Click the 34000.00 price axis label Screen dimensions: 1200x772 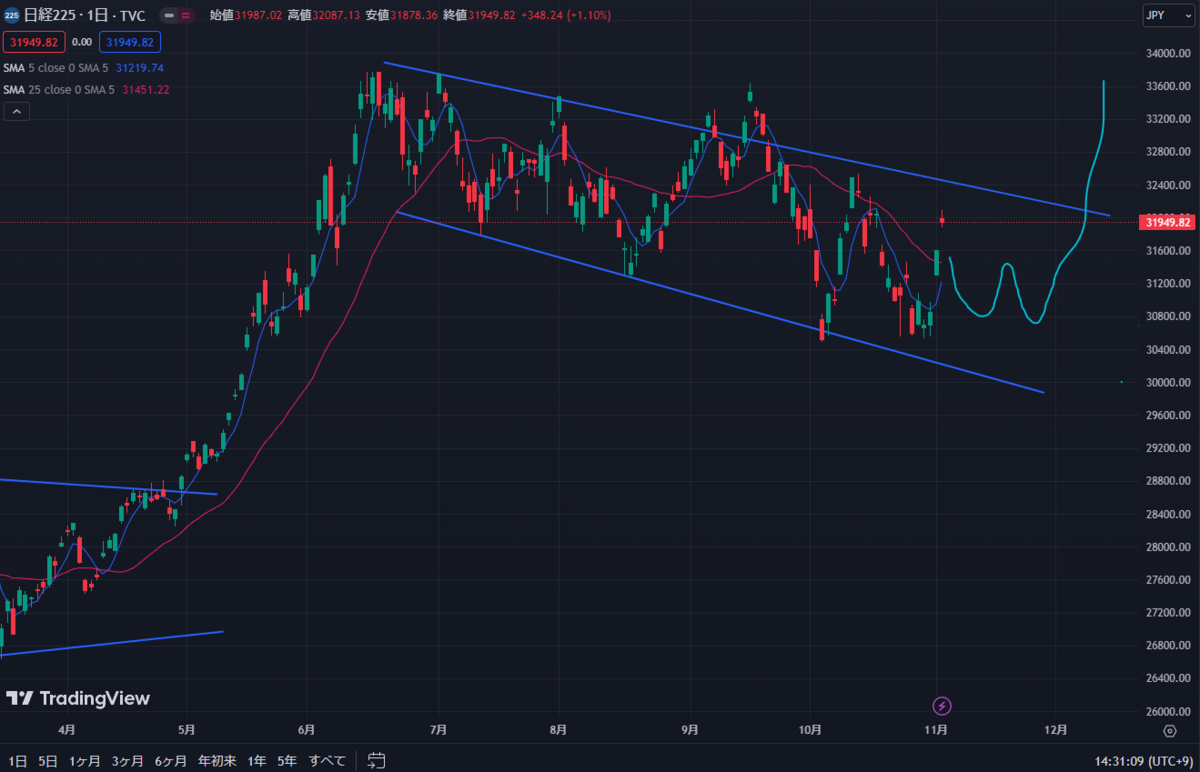pyautogui.click(x=1168, y=54)
